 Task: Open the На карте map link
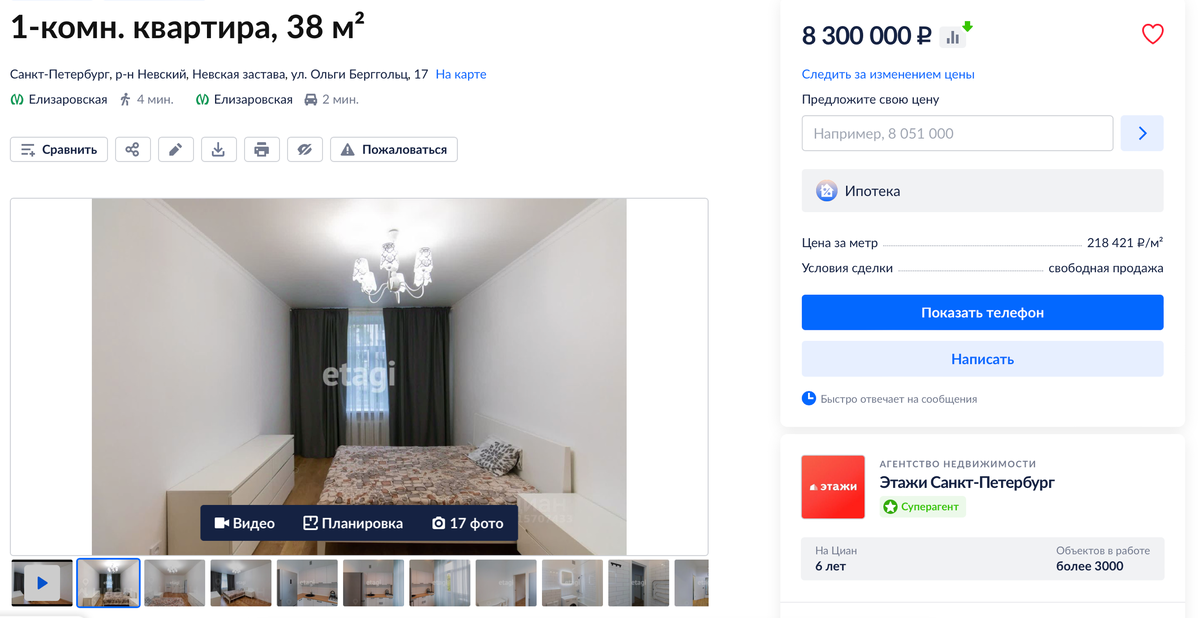pyautogui.click(x=461, y=74)
